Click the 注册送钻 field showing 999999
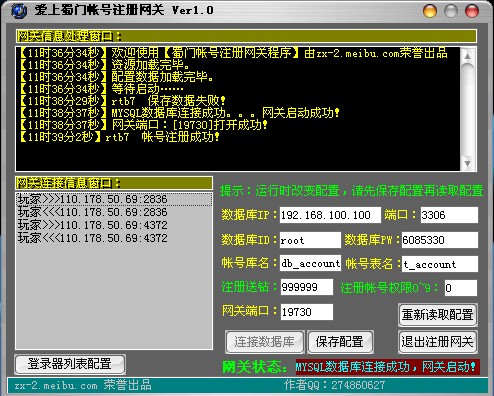The width and height of the screenshot is (494, 396). point(307,287)
